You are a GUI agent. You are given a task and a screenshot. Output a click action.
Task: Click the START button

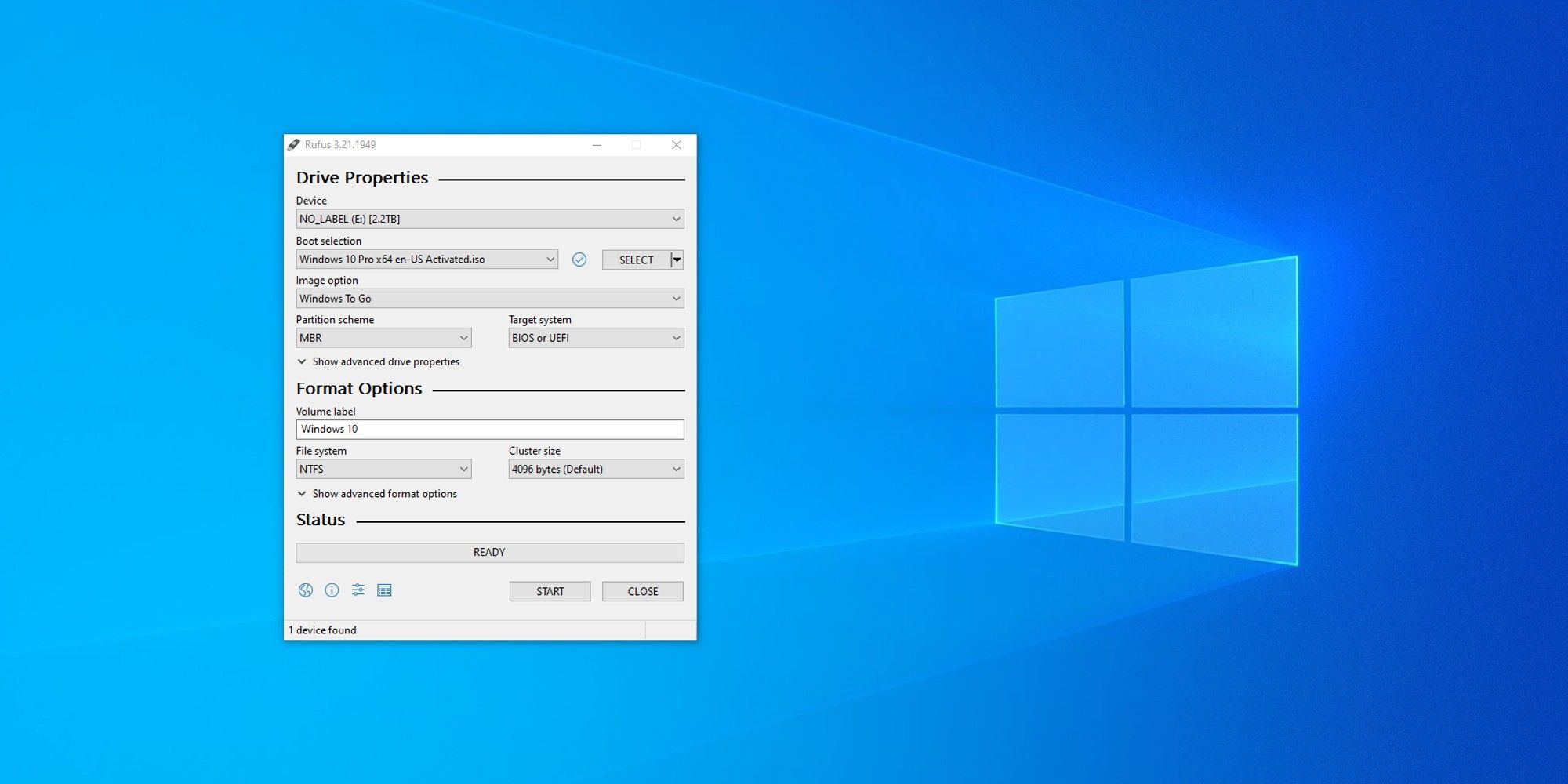[x=550, y=591]
